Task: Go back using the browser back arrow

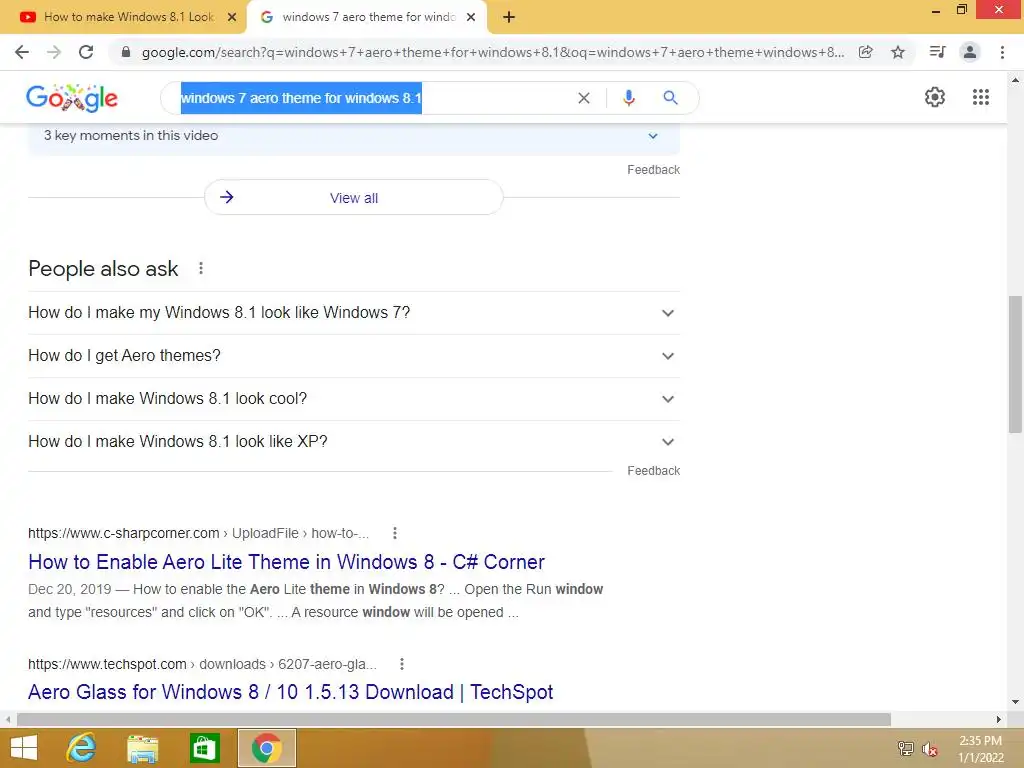Action: (x=22, y=52)
